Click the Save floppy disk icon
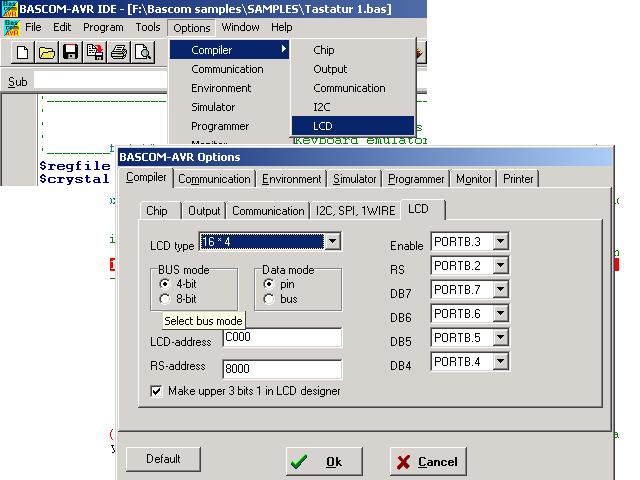This screenshot has width=640, height=480. click(71, 52)
